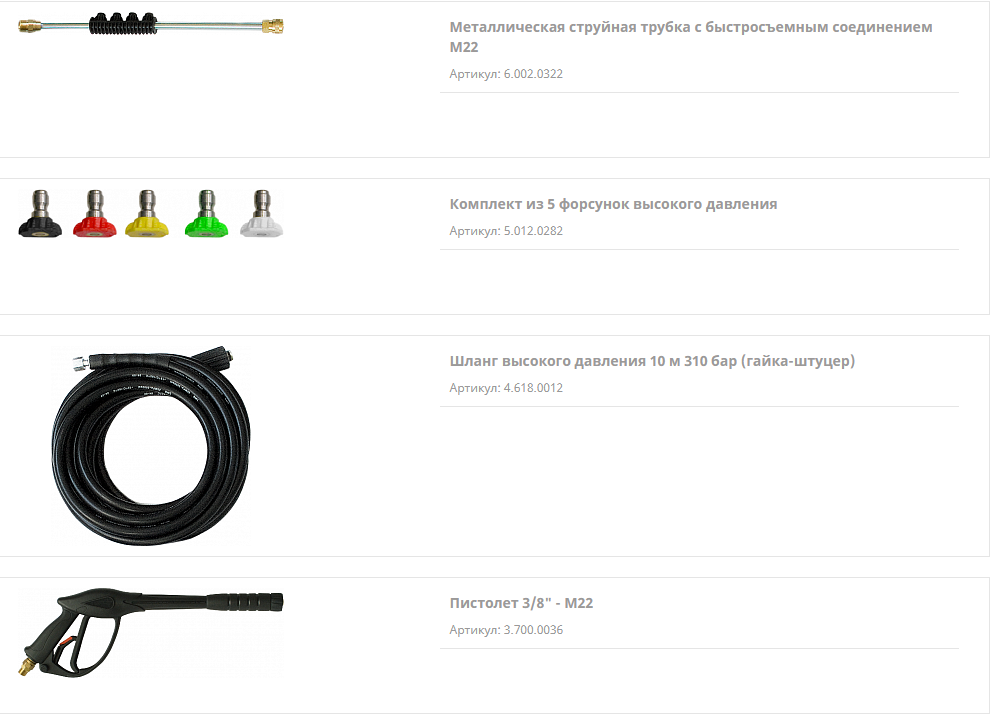Viewport: 994px width, 717px height.
Task: Click the white high-pressure nozzle image
Action: pos(261,214)
